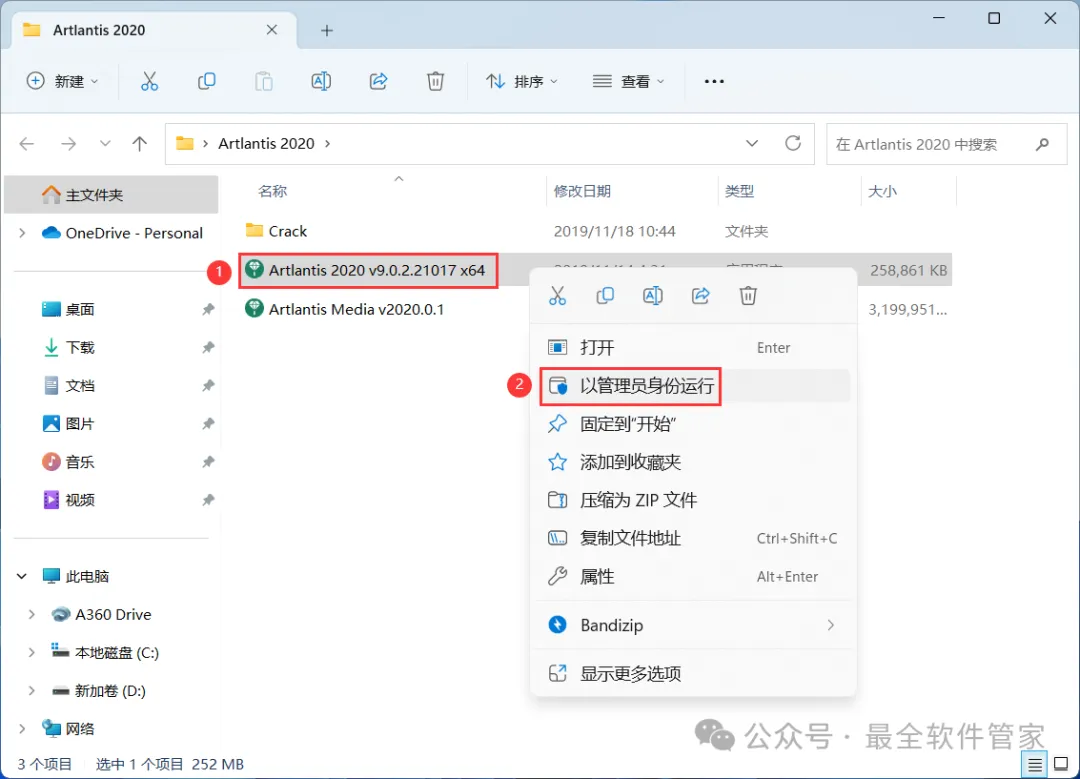Select 压缩为 ZIP 文件 option
Screen dimensions: 1080x779
(x=694, y=500)
